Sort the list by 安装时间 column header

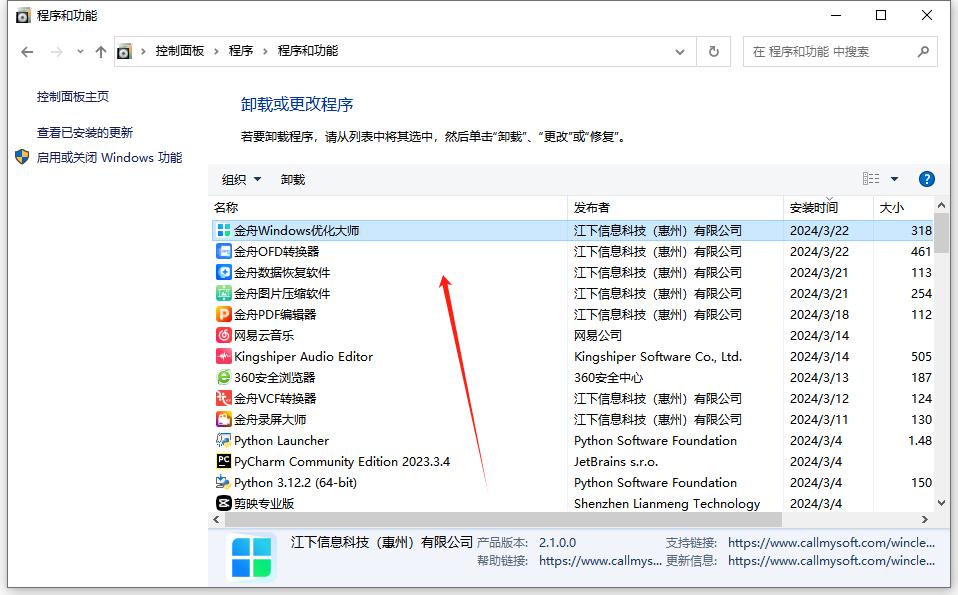[814, 208]
